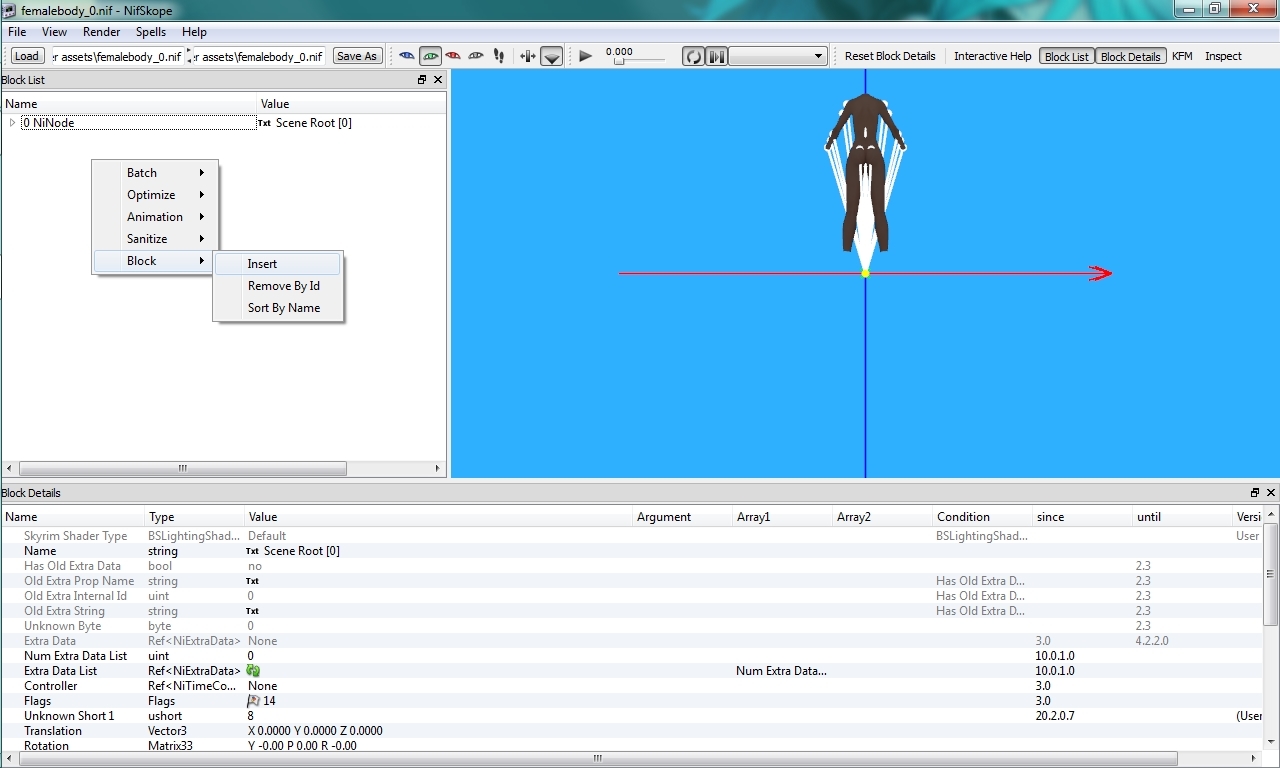Viewport: 1280px width, 768px height.
Task: Click the footsteps walk view icon
Action: 499,56
